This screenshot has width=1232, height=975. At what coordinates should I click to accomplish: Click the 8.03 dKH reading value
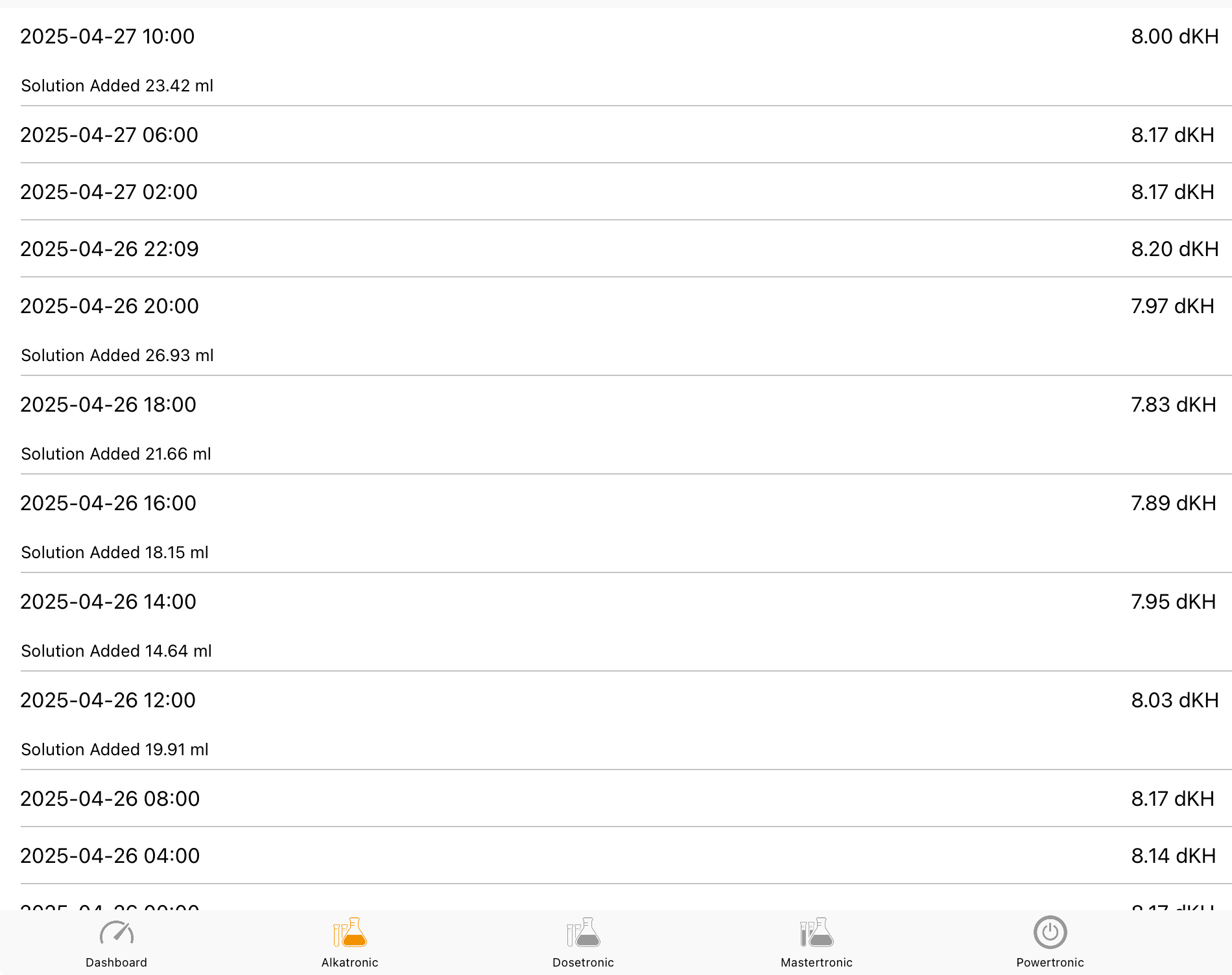click(x=1174, y=700)
